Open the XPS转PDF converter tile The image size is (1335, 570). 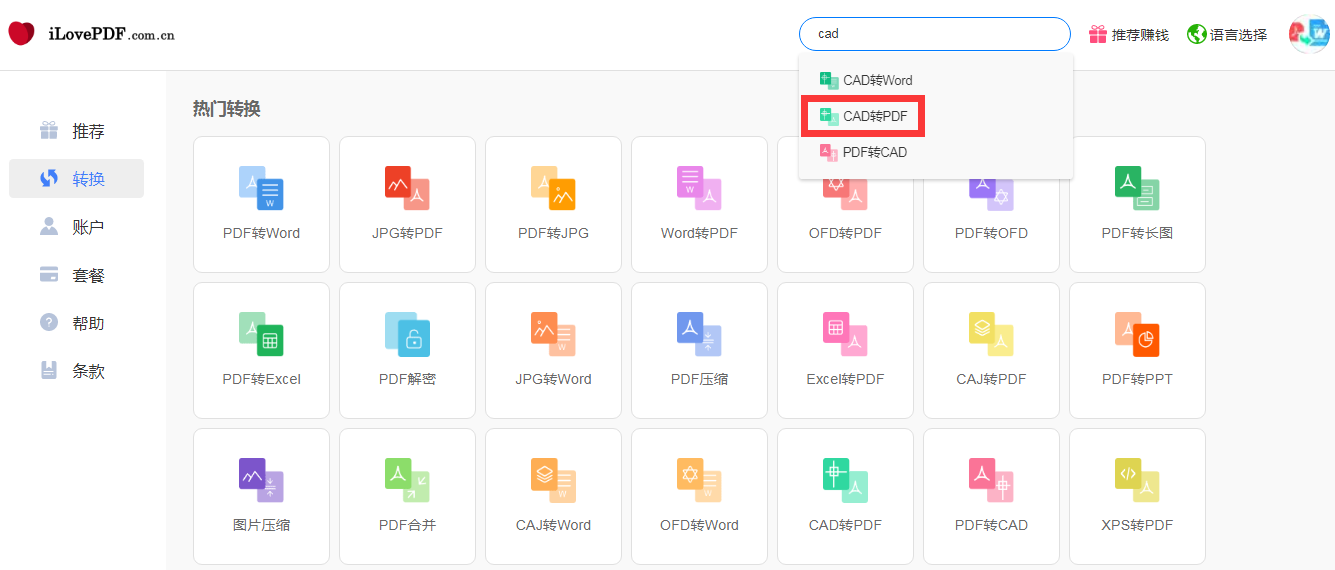pos(1137,496)
